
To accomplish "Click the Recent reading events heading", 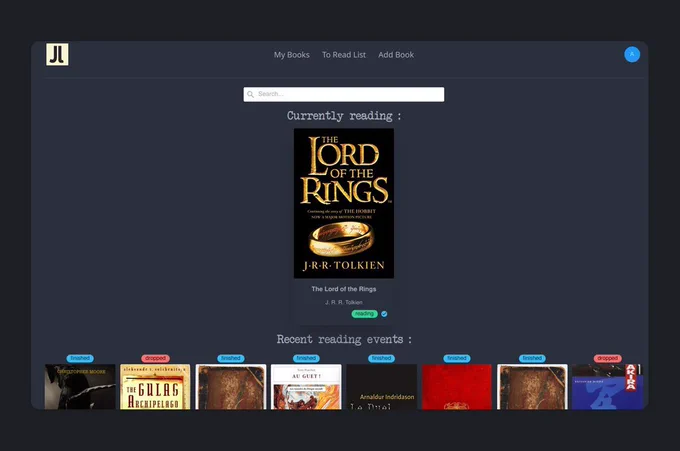I will point(344,339).
